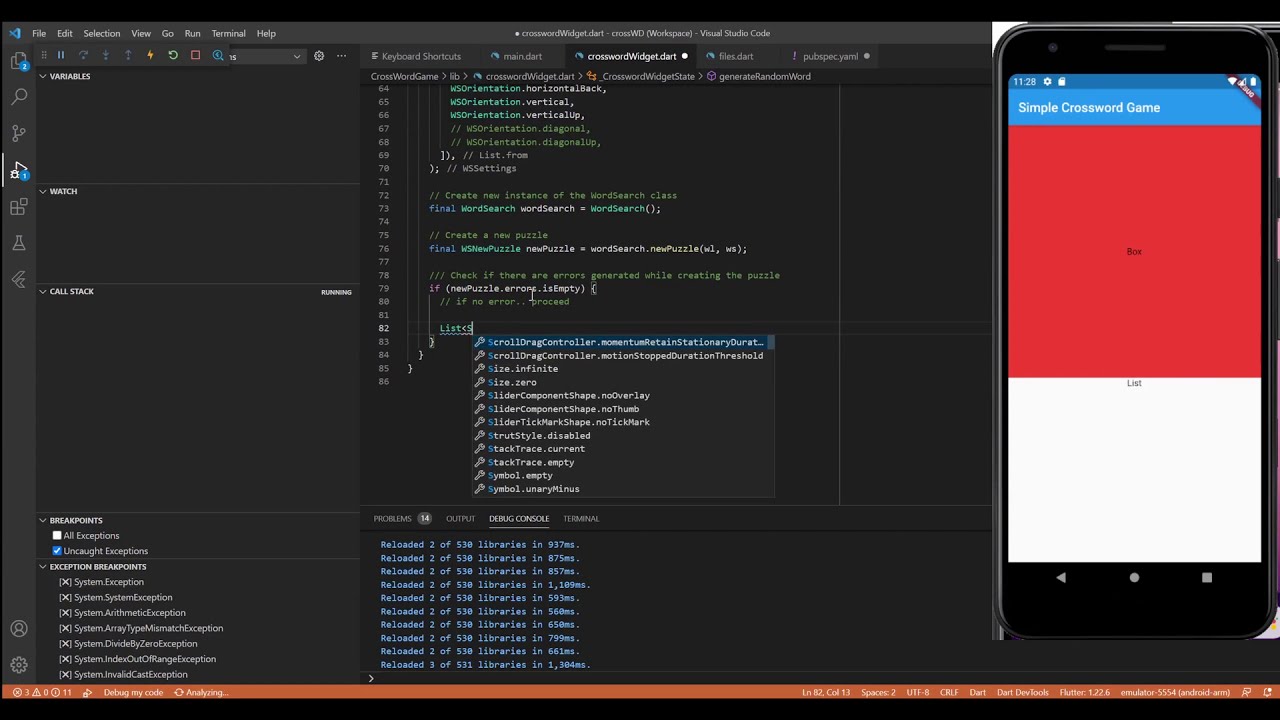Screen dimensions: 1280x720
Task: Open the Selection menu
Action: (101, 33)
